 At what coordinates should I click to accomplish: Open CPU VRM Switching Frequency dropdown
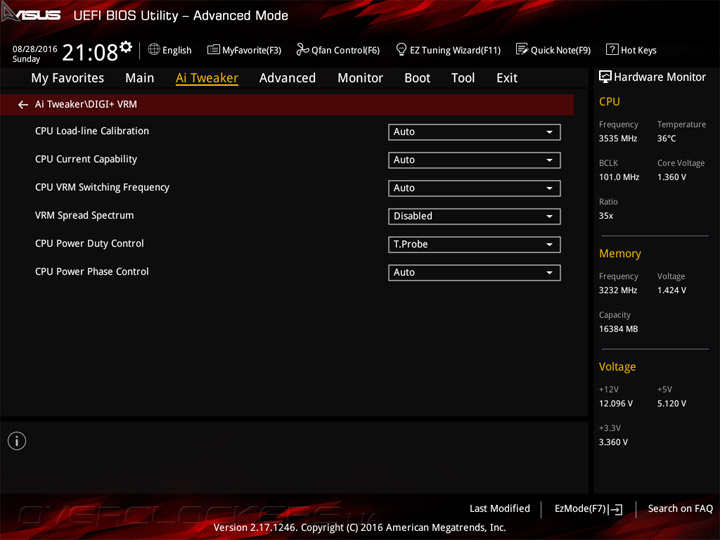(x=474, y=188)
